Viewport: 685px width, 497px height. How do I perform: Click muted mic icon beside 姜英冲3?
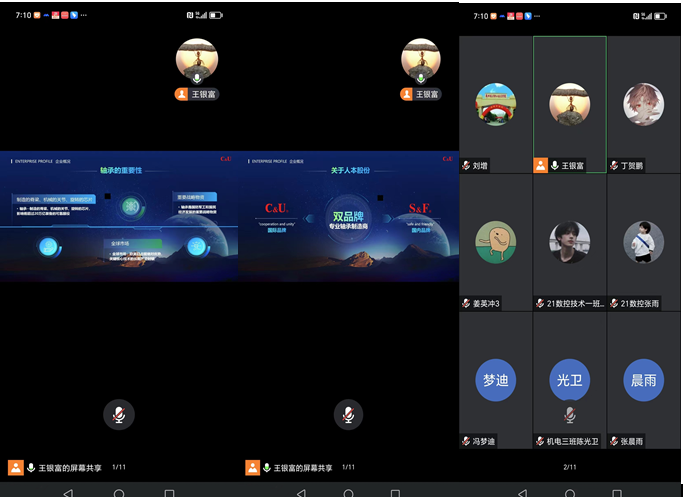coord(466,303)
